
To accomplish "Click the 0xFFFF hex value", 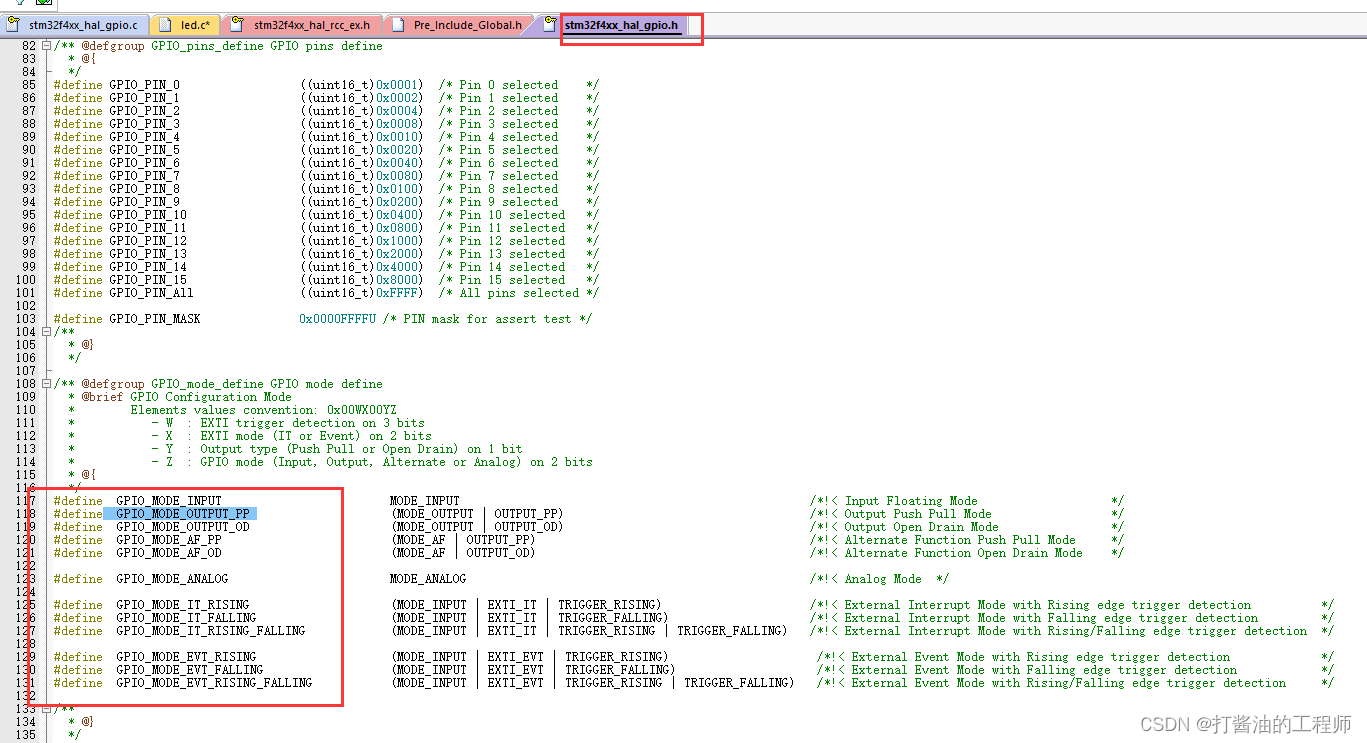I will 396,293.
